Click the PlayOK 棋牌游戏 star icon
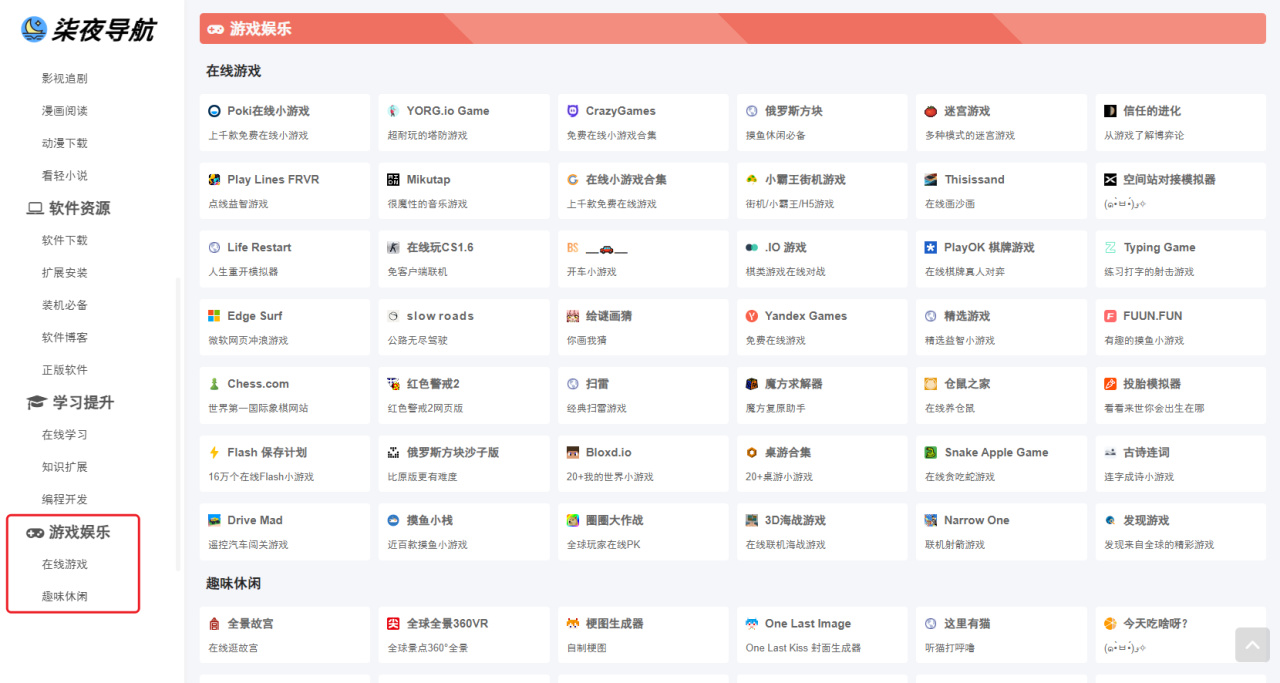 point(931,248)
